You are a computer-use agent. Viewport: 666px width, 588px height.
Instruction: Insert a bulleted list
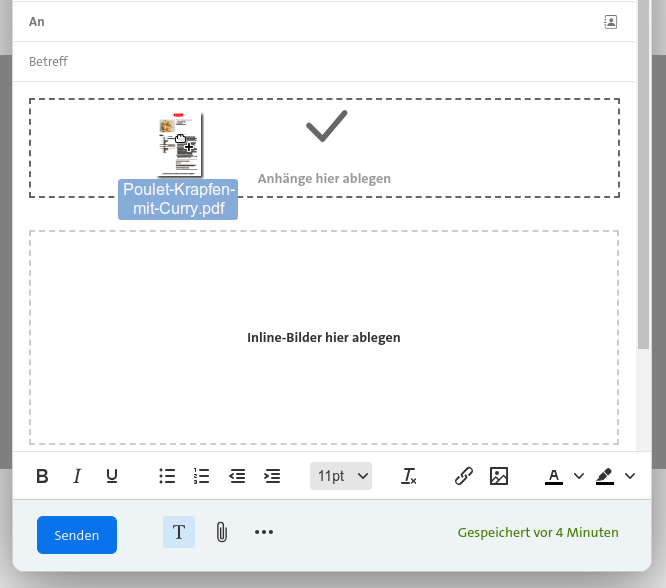click(x=167, y=476)
